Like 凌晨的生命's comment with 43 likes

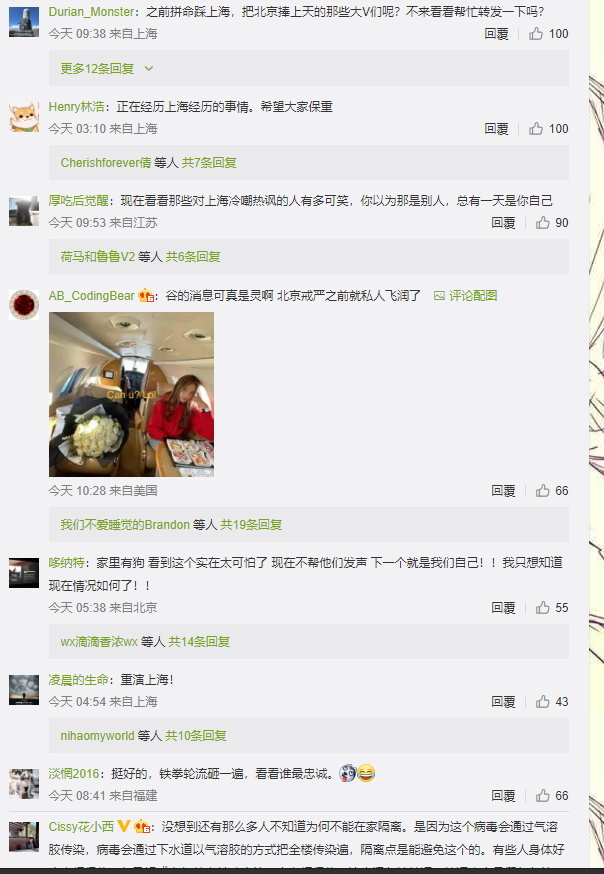click(543, 702)
